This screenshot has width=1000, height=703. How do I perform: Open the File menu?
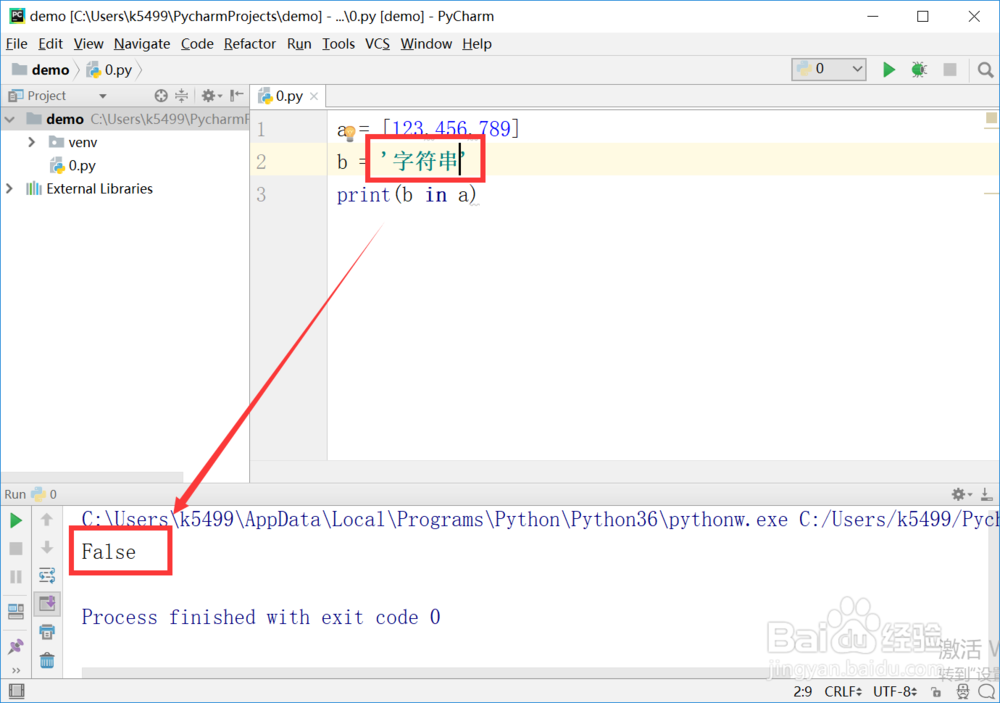point(17,44)
